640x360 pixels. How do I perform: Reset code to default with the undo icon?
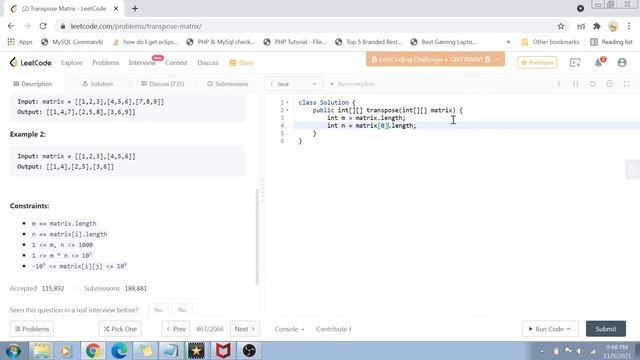click(593, 84)
